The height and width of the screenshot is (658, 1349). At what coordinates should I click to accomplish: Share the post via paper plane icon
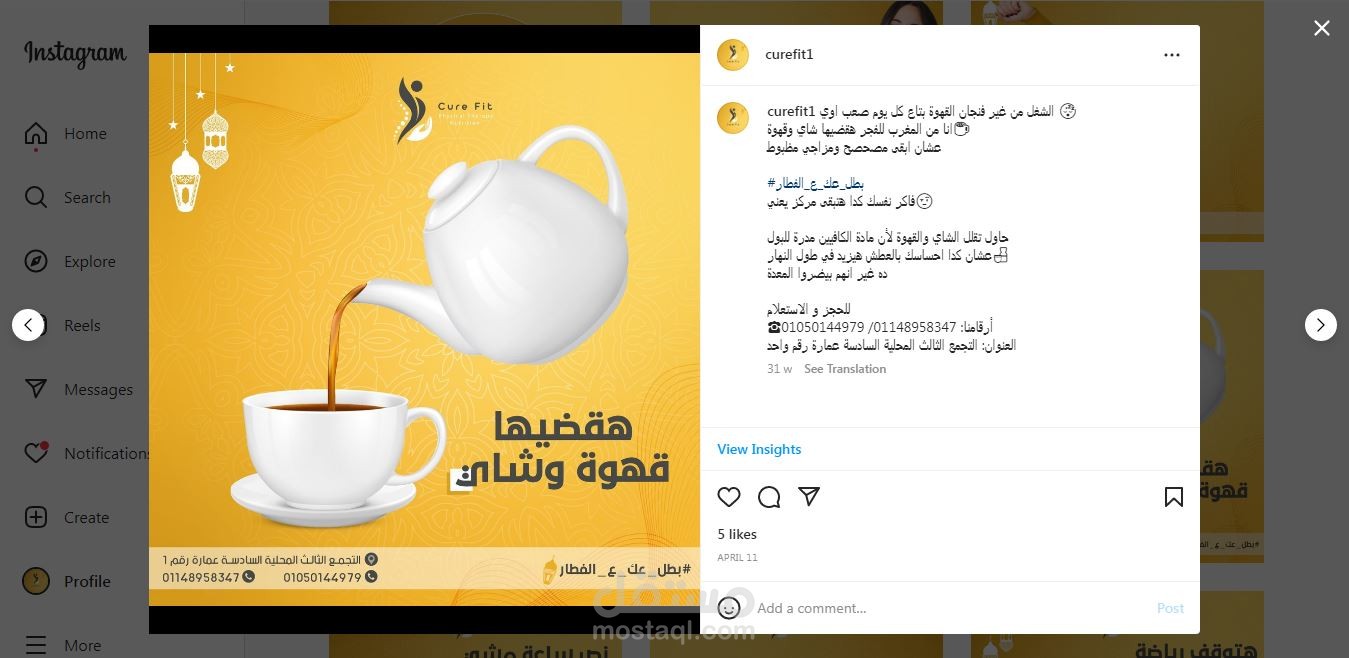coord(809,496)
